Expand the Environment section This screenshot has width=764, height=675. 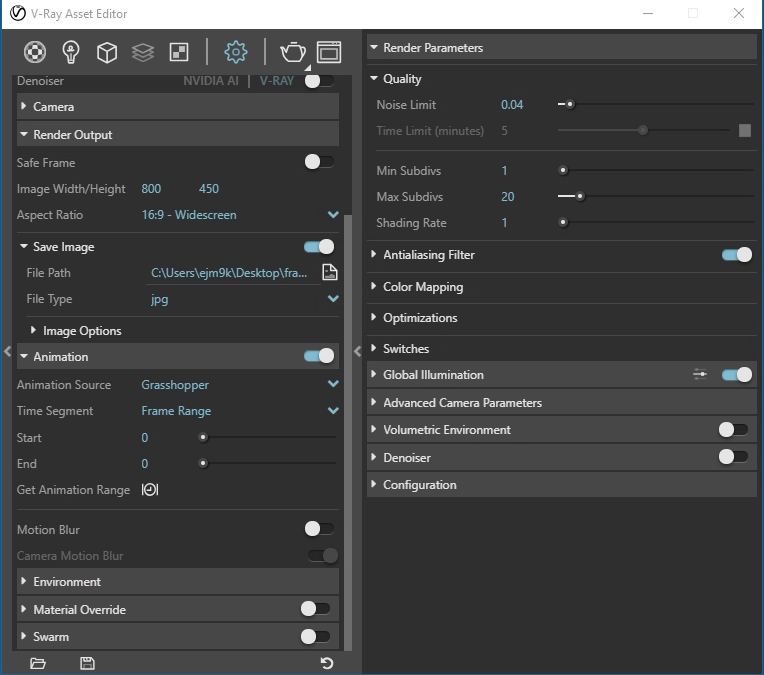pyautogui.click(x=178, y=581)
